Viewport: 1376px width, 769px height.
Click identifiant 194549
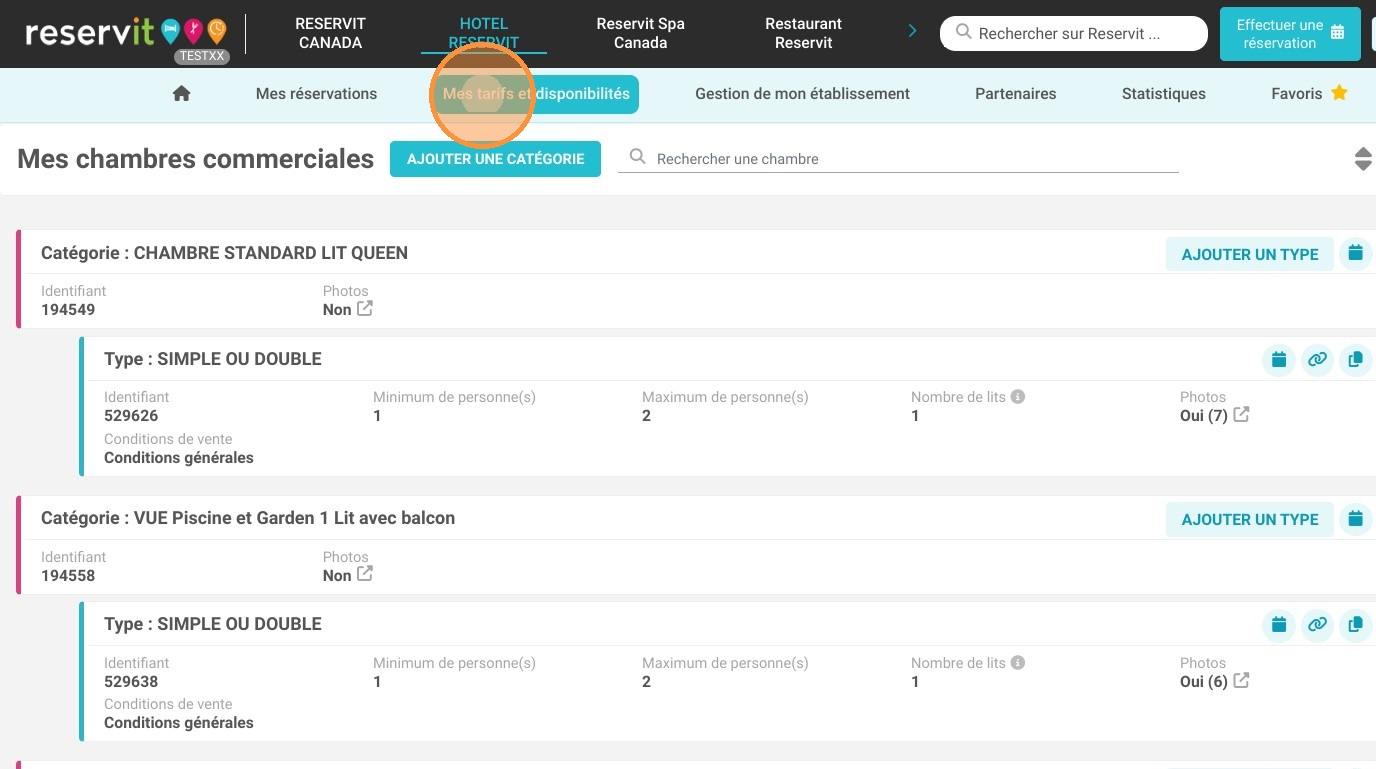[x=68, y=309]
